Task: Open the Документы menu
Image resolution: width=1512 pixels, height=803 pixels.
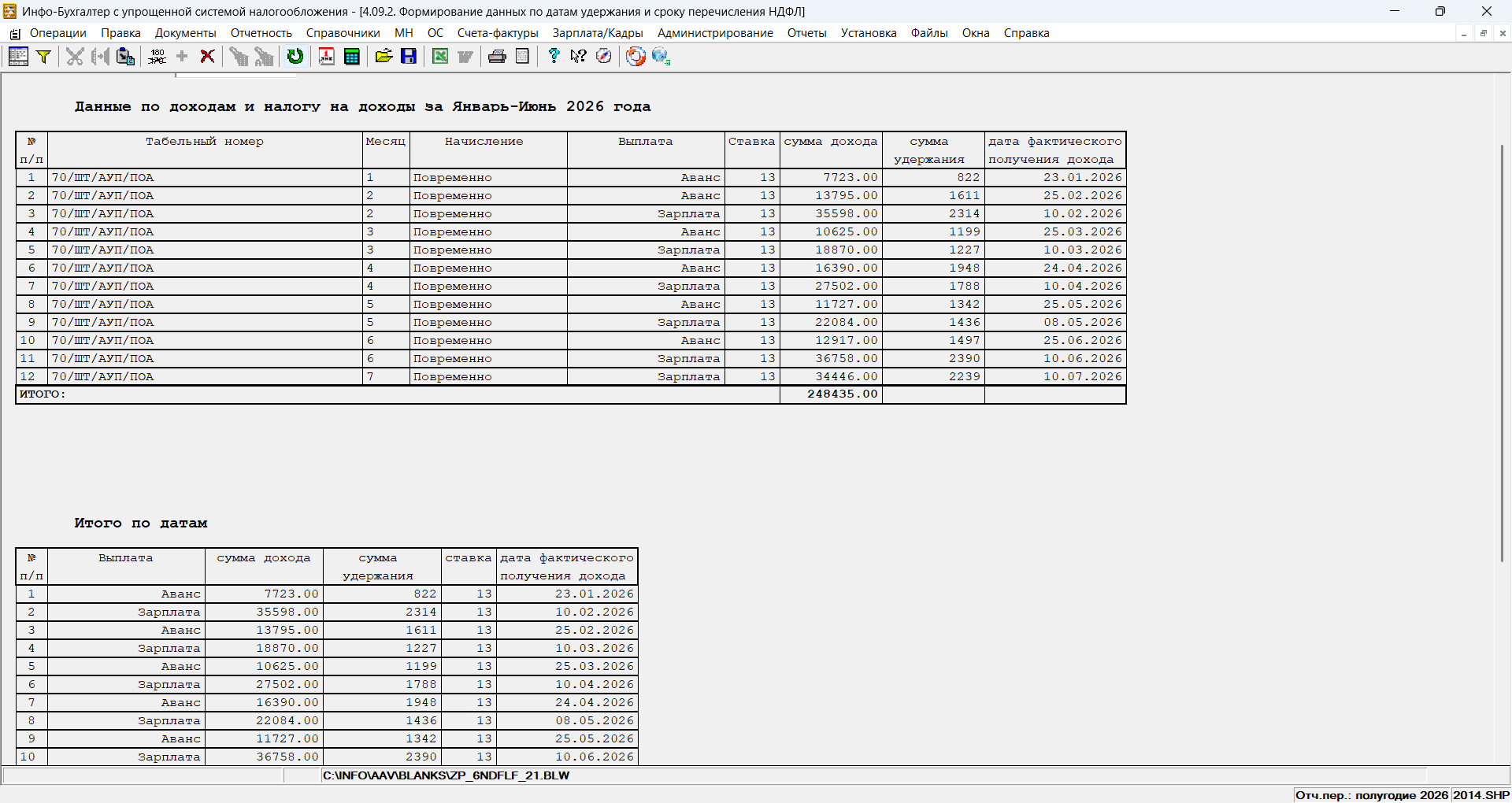Action: tap(186, 33)
